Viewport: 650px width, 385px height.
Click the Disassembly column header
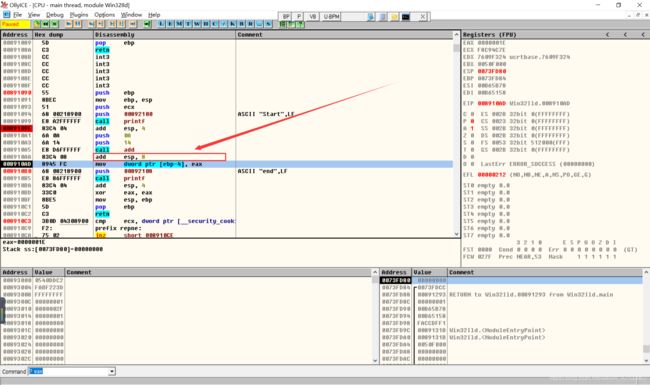[165, 35]
